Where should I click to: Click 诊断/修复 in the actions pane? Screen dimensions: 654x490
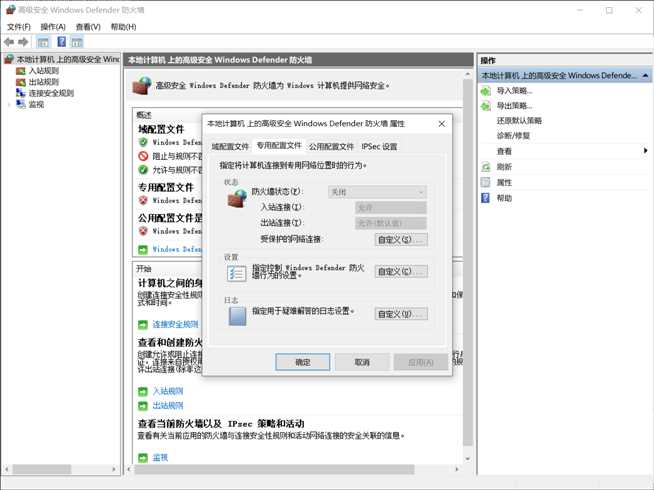pyautogui.click(x=513, y=136)
